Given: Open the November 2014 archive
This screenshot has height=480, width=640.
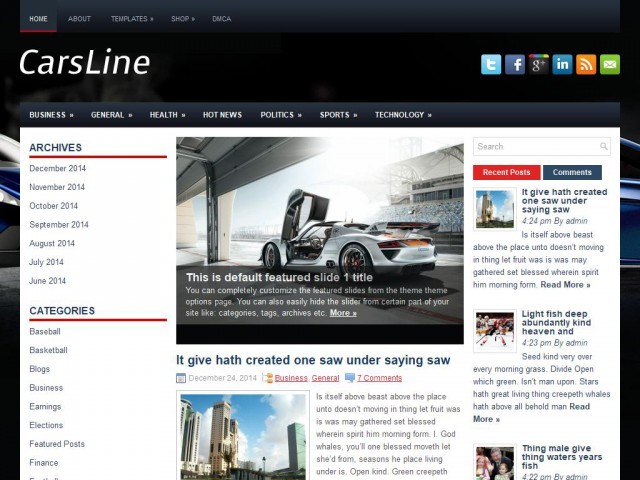Looking at the screenshot, I should pos(57,187).
